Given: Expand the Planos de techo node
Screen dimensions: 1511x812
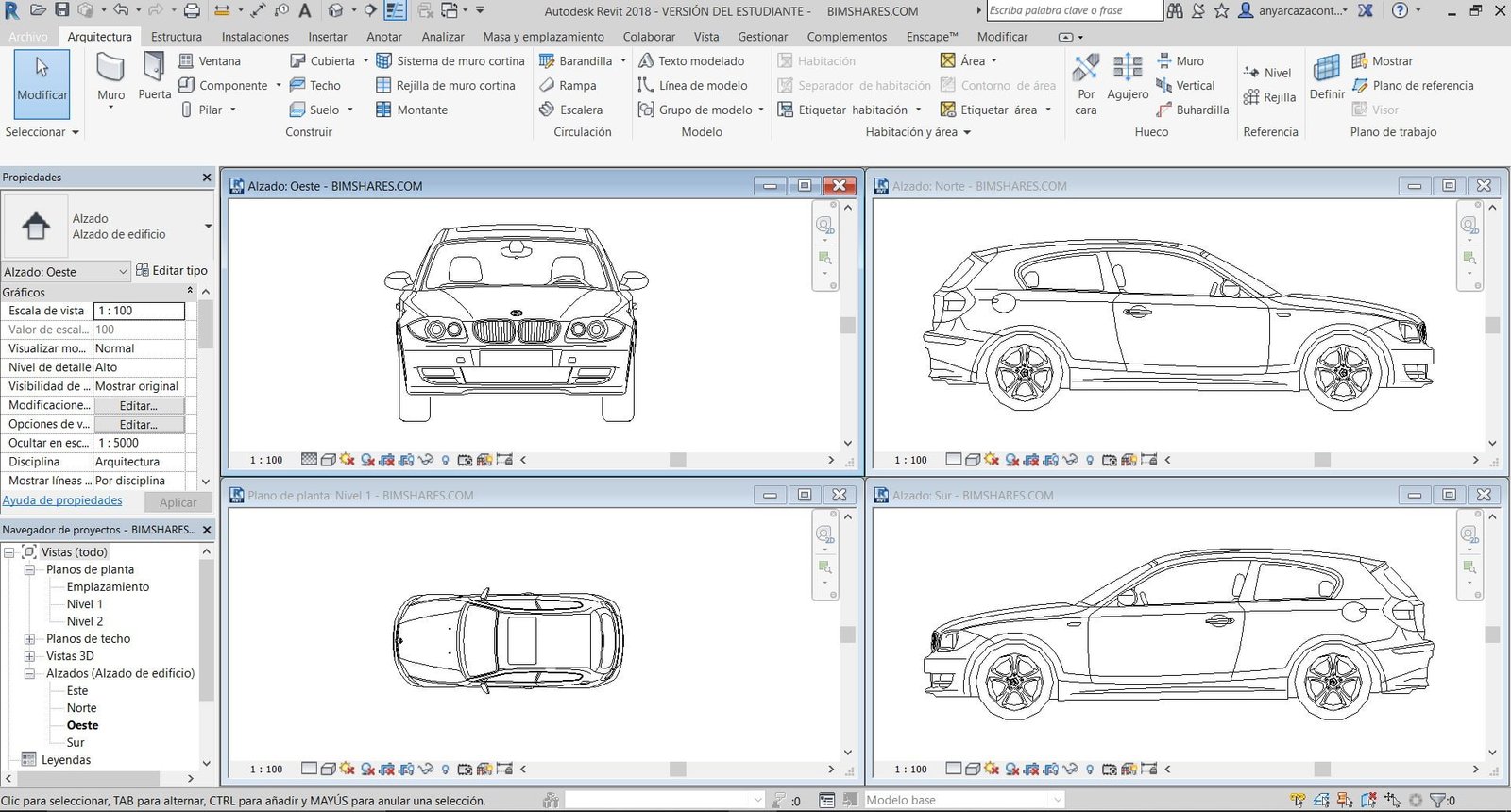Looking at the screenshot, I should click(29, 639).
